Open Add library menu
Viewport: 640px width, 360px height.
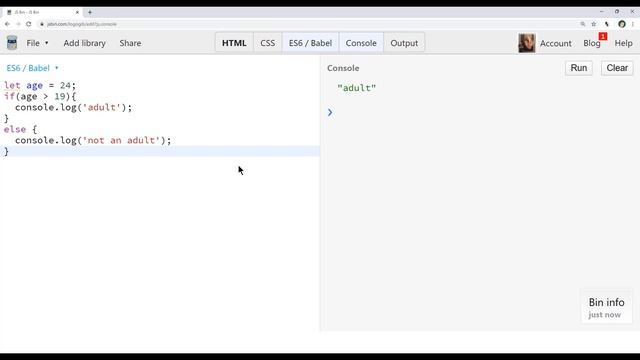pyautogui.click(x=84, y=43)
